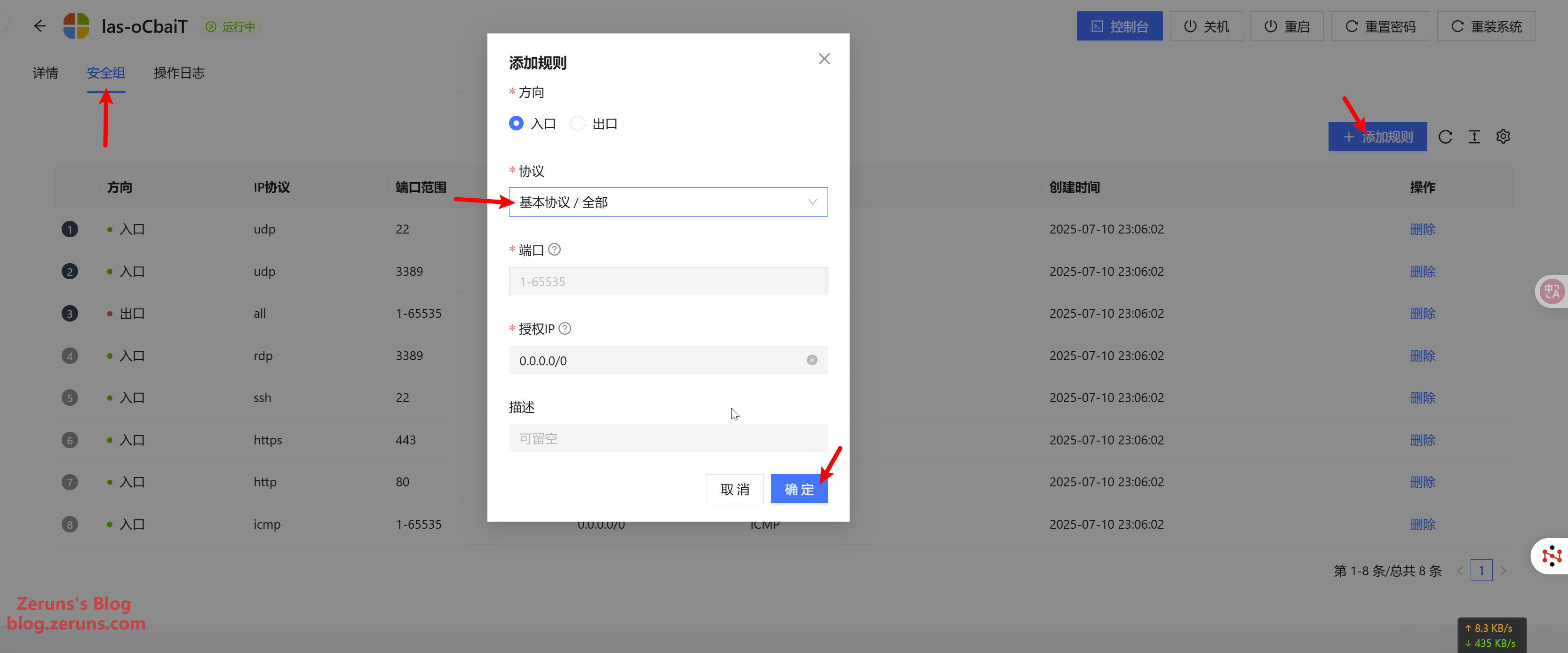The height and width of the screenshot is (653, 1568).
Task: Click the help icon next to 授权IP
Action: point(564,329)
